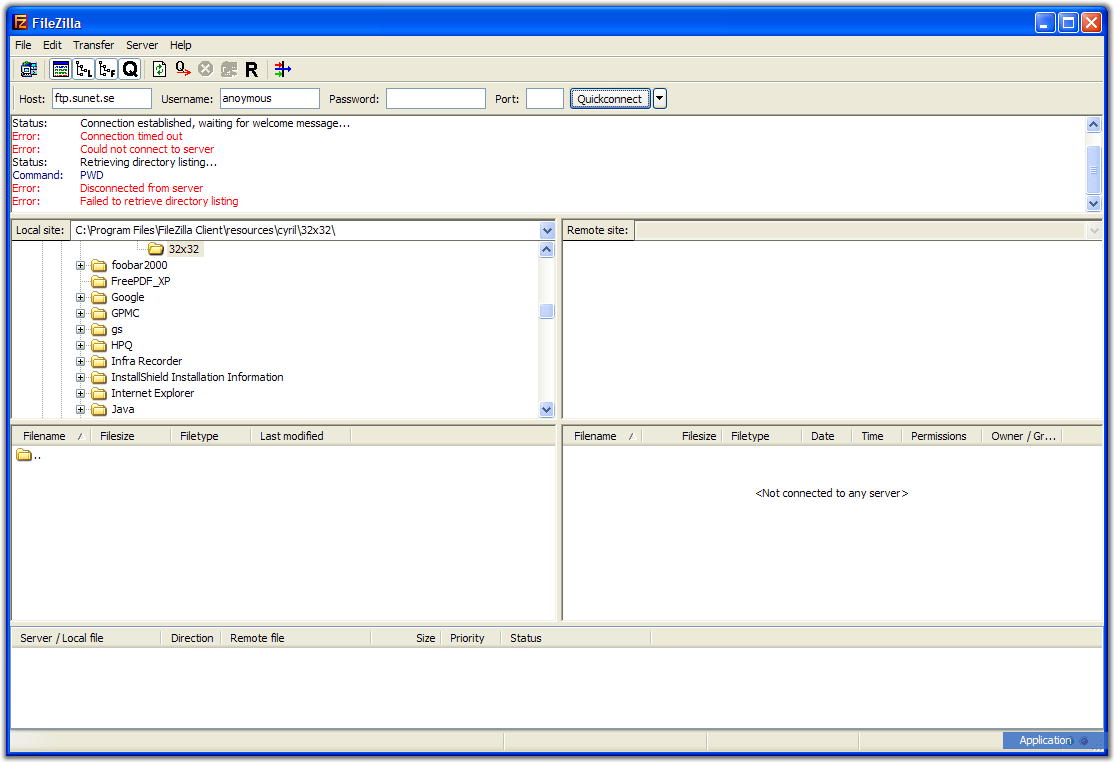Viewport: 1114px width, 762px height.
Task: Toggle the message log display
Action: [x=61, y=69]
